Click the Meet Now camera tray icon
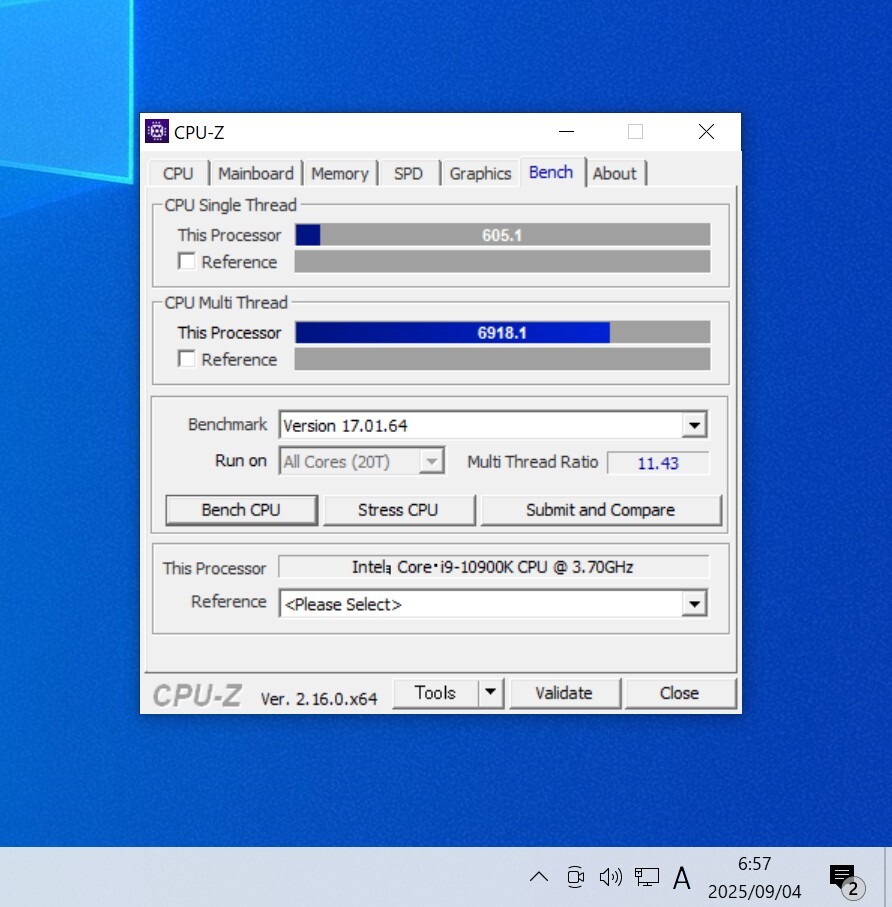892x907 pixels. (x=576, y=877)
